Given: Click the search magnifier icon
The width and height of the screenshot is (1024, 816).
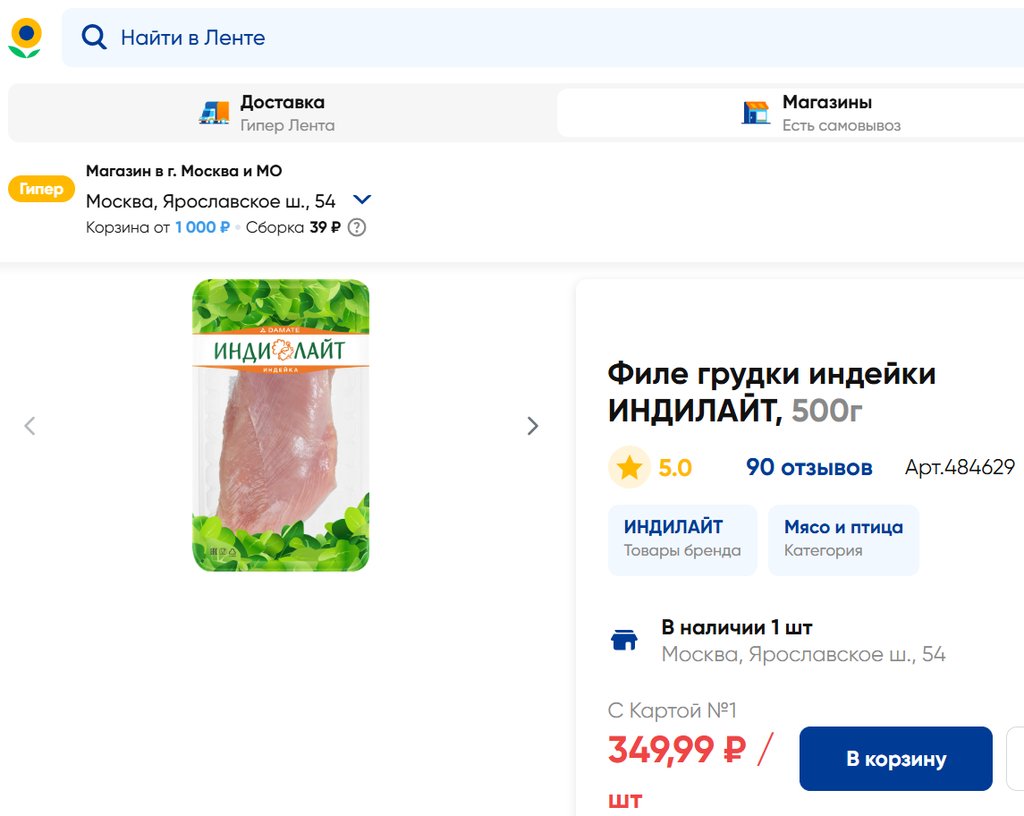Looking at the screenshot, I should [94, 38].
